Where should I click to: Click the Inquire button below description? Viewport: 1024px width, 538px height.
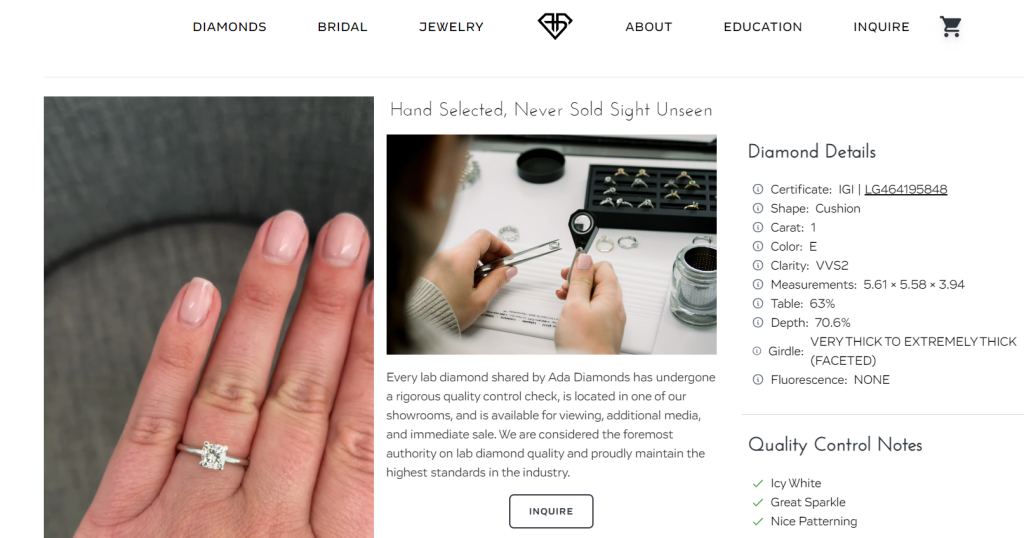pyautogui.click(x=551, y=511)
